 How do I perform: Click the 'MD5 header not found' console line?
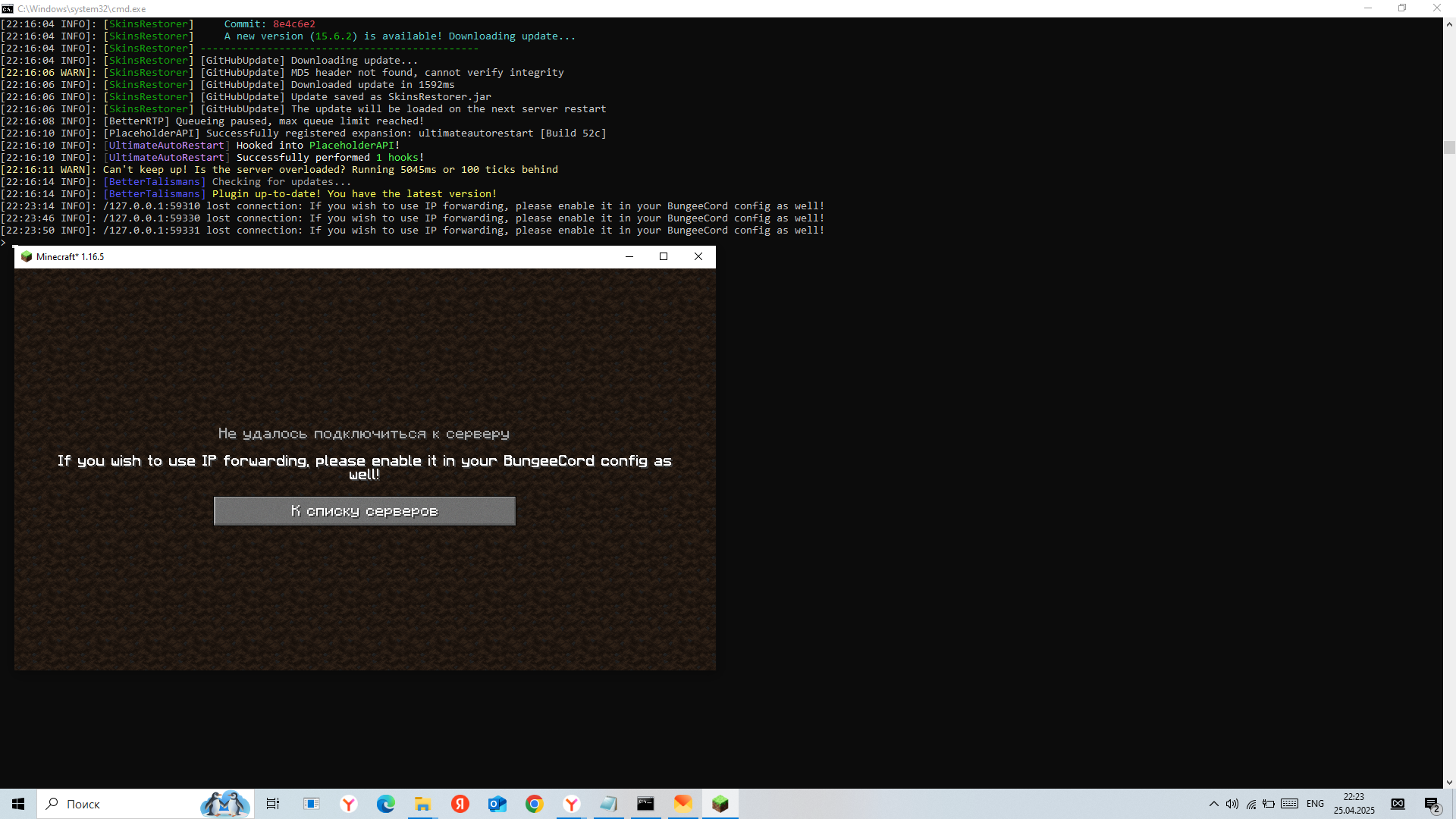click(282, 73)
